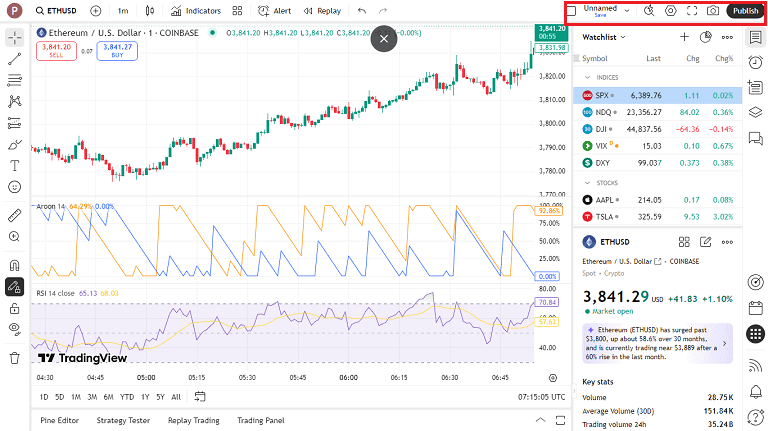
Task: Select the crosshair cursor tool
Action: point(15,38)
